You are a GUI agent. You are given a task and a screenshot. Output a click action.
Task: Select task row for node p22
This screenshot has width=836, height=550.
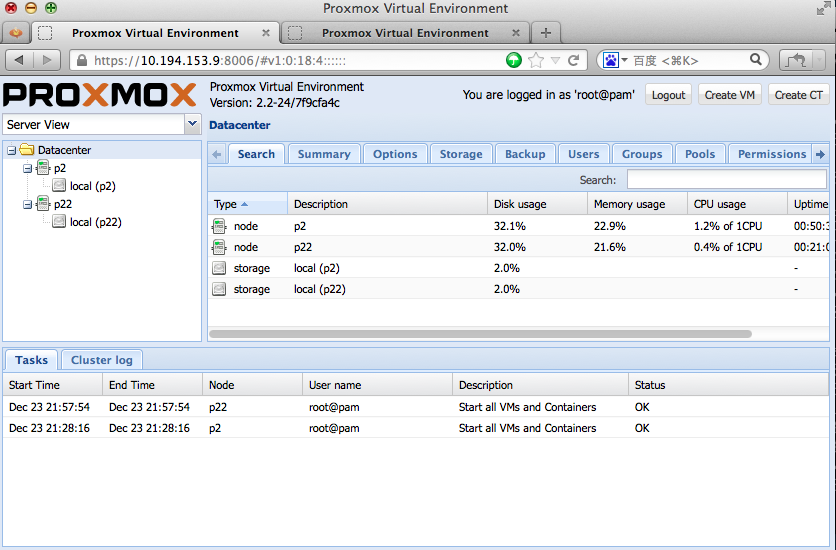click(x=416, y=407)
